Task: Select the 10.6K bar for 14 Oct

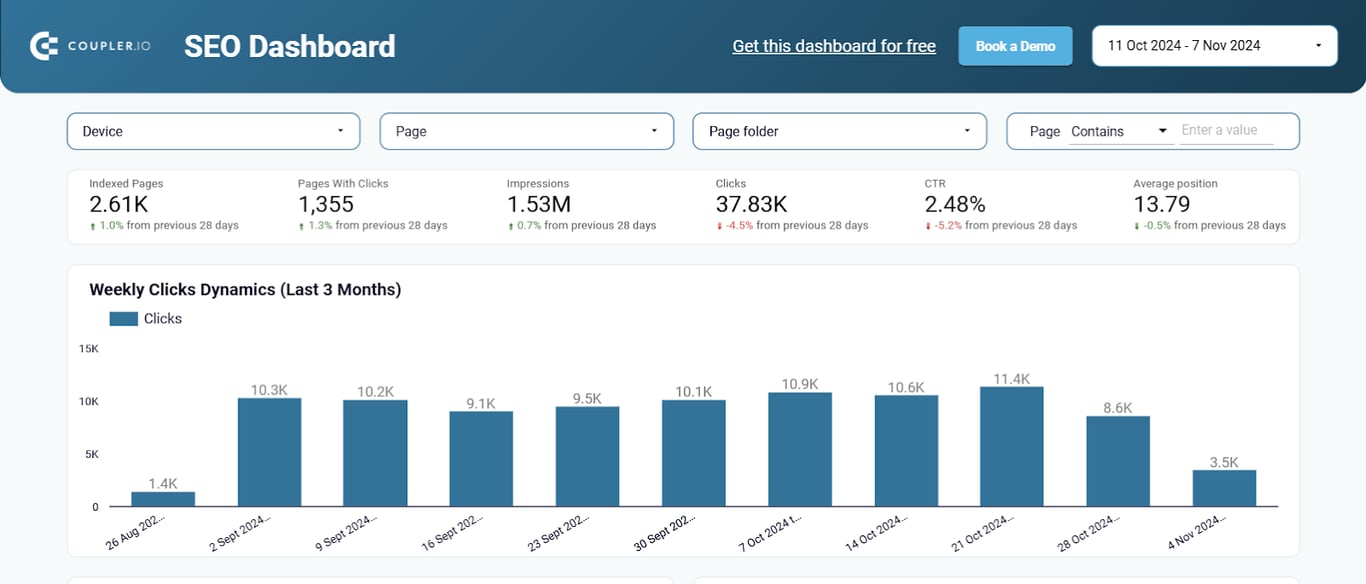Action: tap(906, 451)
